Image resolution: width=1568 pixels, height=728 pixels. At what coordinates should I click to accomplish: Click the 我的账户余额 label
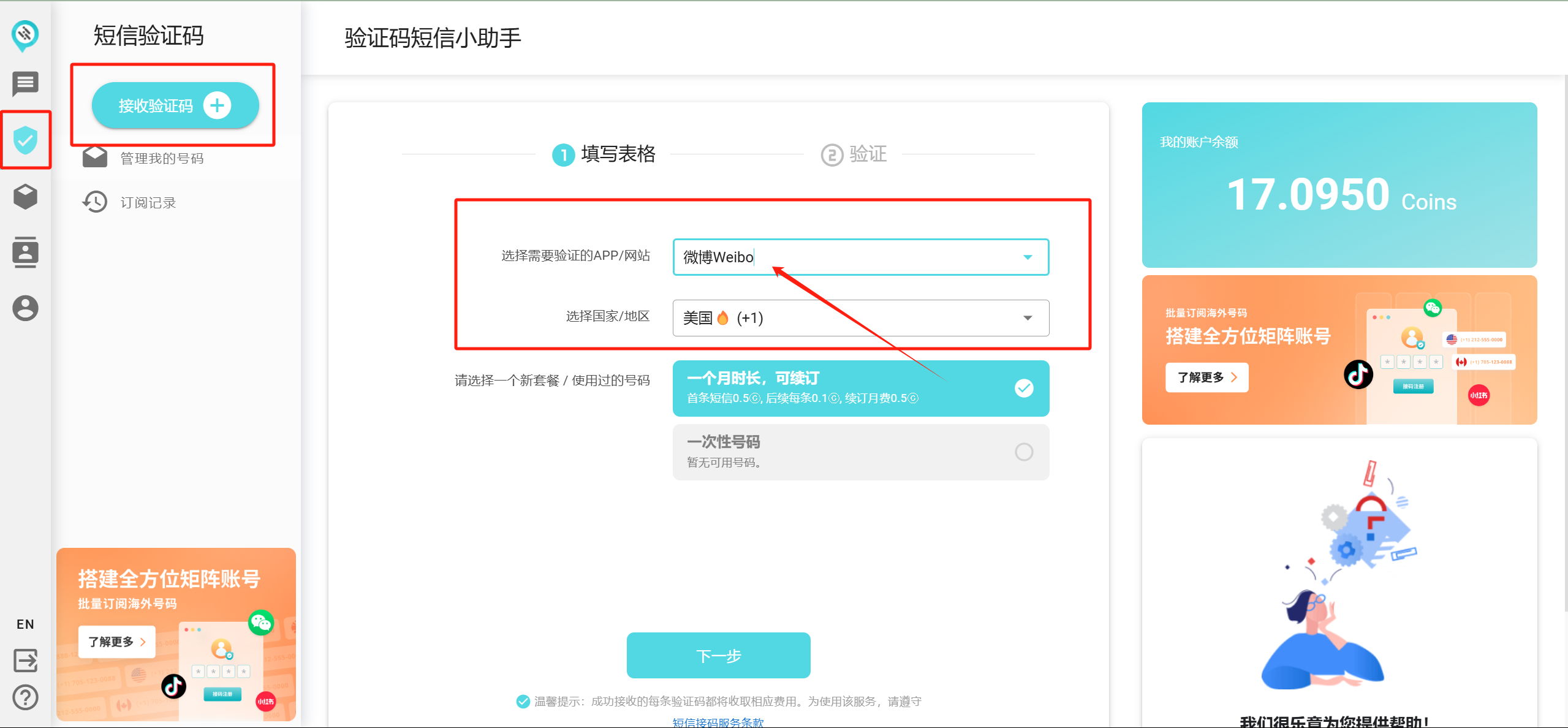[1199, 142]
